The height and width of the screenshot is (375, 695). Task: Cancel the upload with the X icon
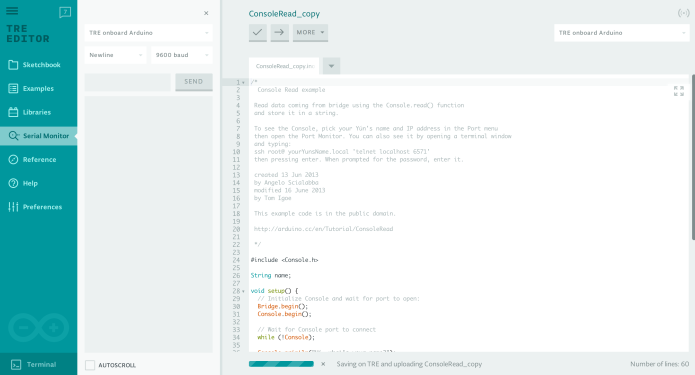pyautogui.click(x=323, y=364)
